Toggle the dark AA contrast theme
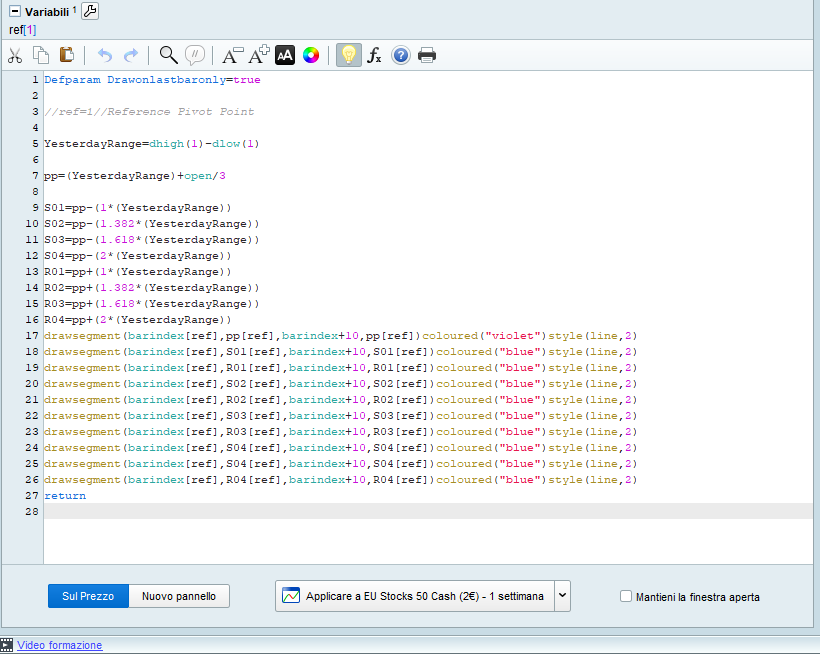This screenshot has height=654, width=820. point(285,55)
